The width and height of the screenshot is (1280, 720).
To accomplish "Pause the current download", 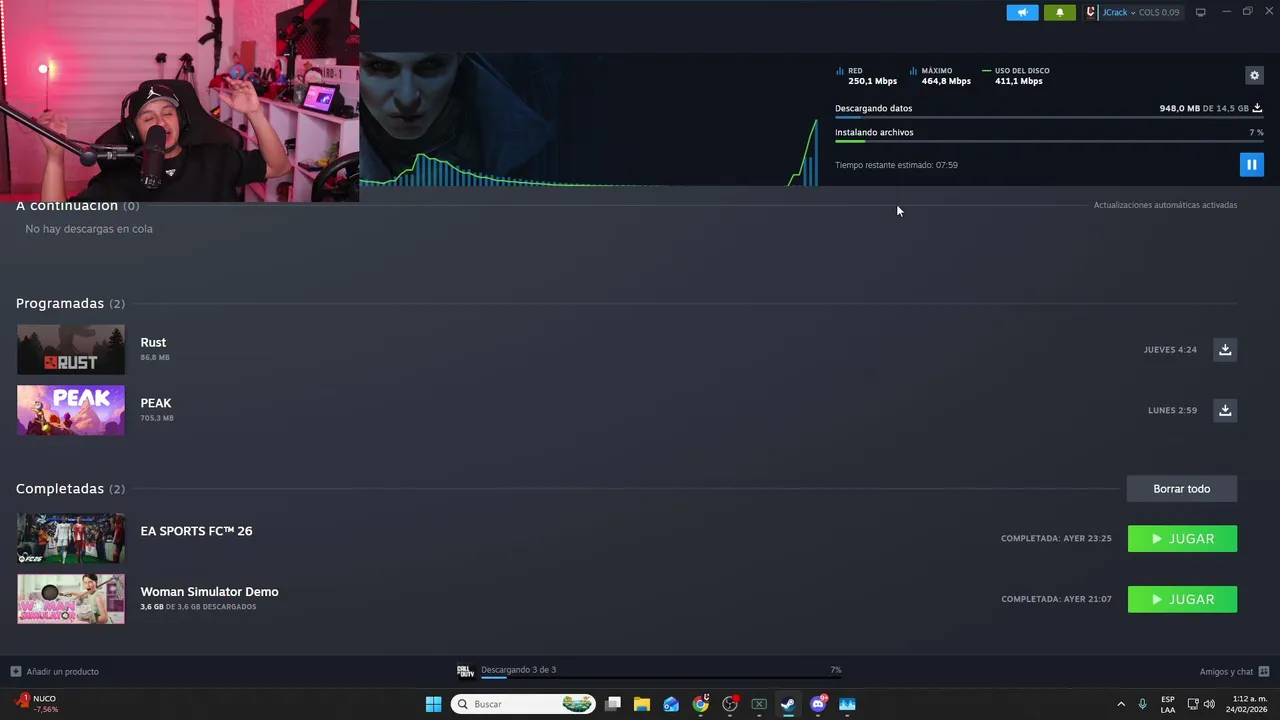I will coord(1251,164).
